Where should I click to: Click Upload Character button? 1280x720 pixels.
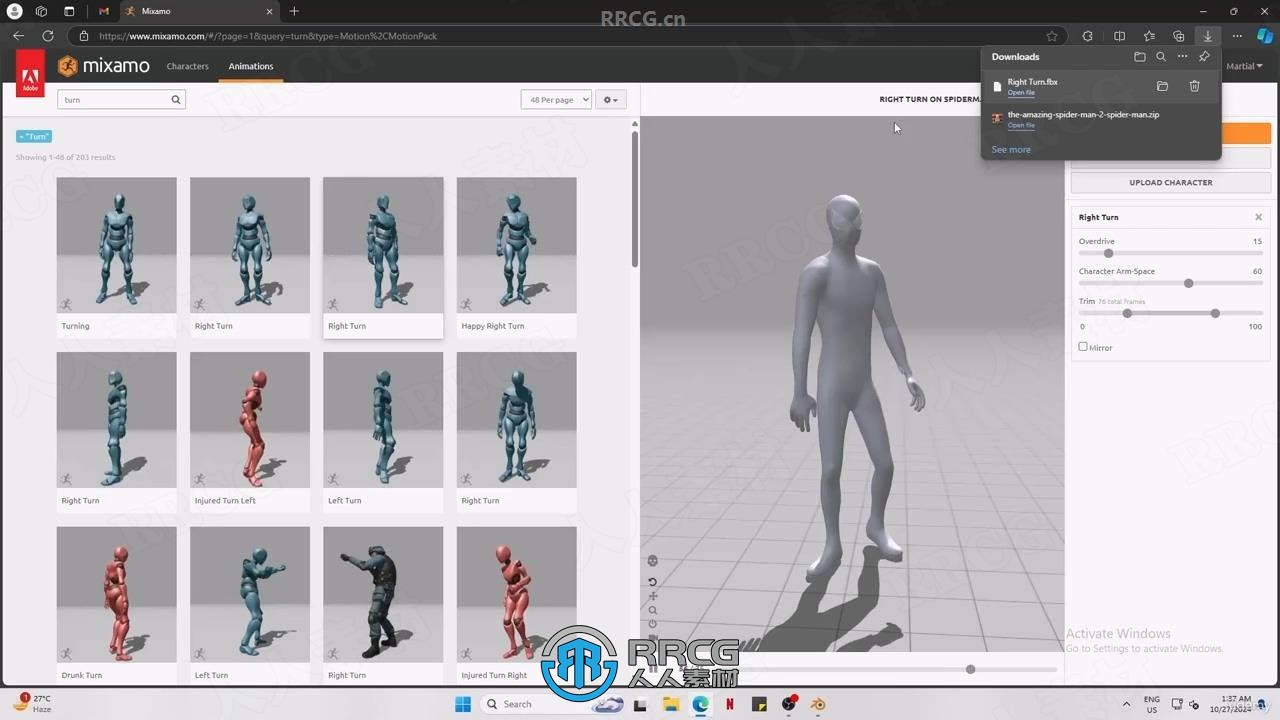click(x=1171, y=183)
